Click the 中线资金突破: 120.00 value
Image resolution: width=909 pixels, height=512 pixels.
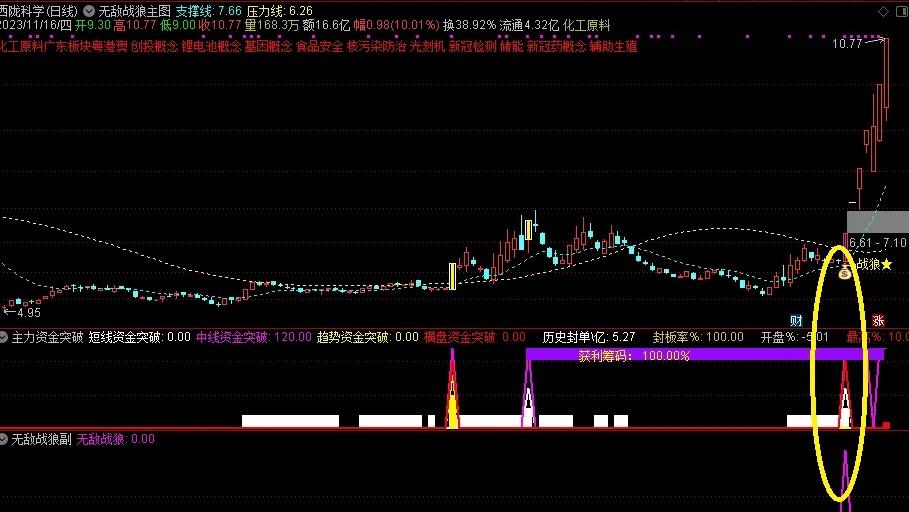coord(254,337)
